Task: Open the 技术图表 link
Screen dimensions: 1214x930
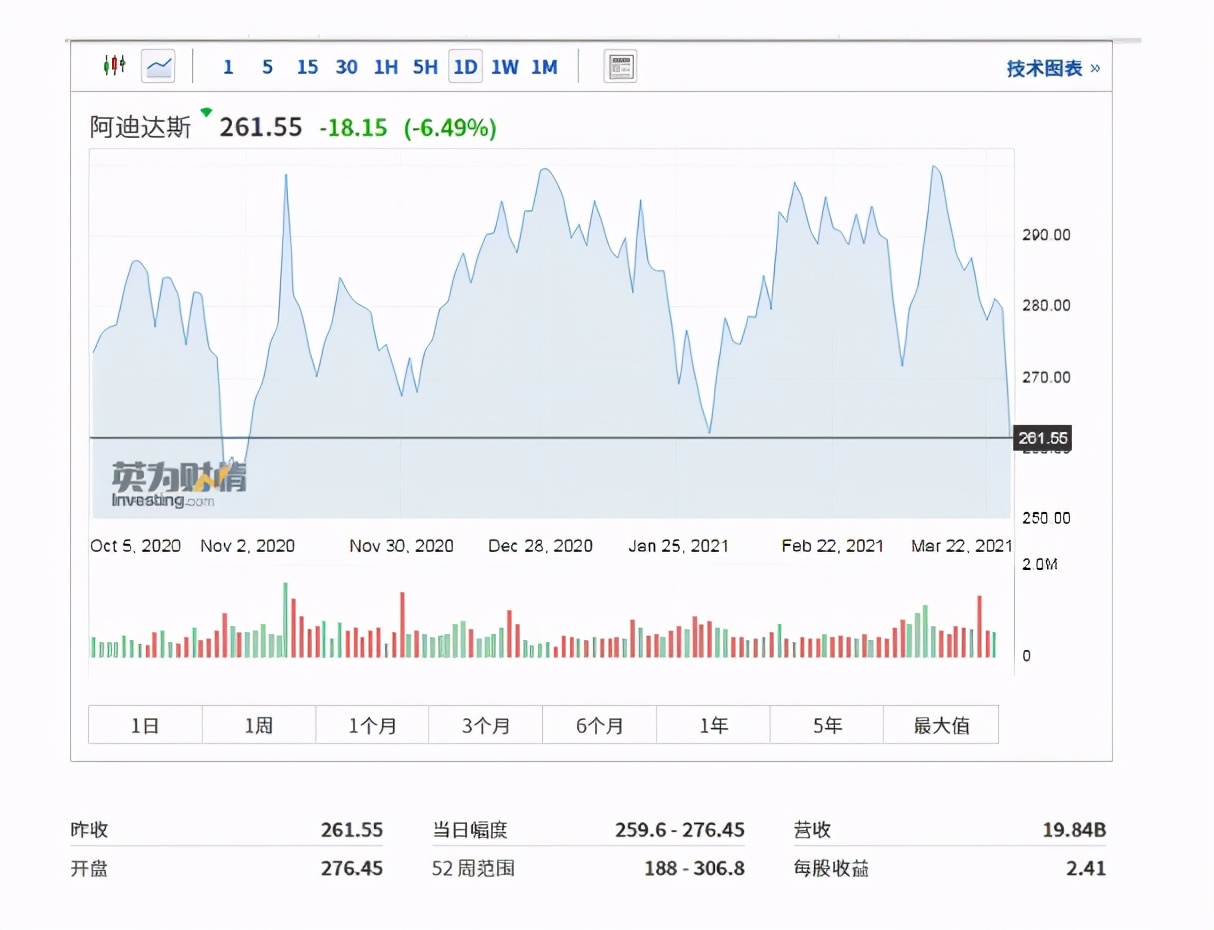Action: tap(1052, 68)
